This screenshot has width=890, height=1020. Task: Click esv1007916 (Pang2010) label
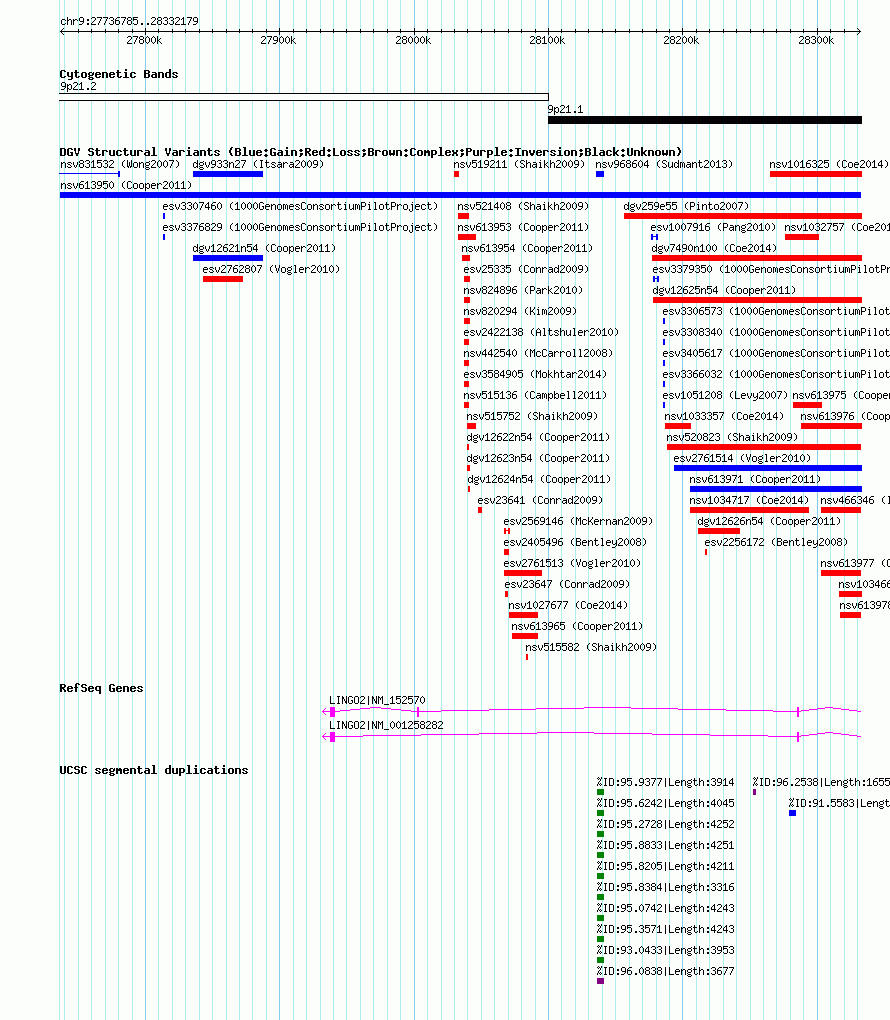click(x=714, y=227)
